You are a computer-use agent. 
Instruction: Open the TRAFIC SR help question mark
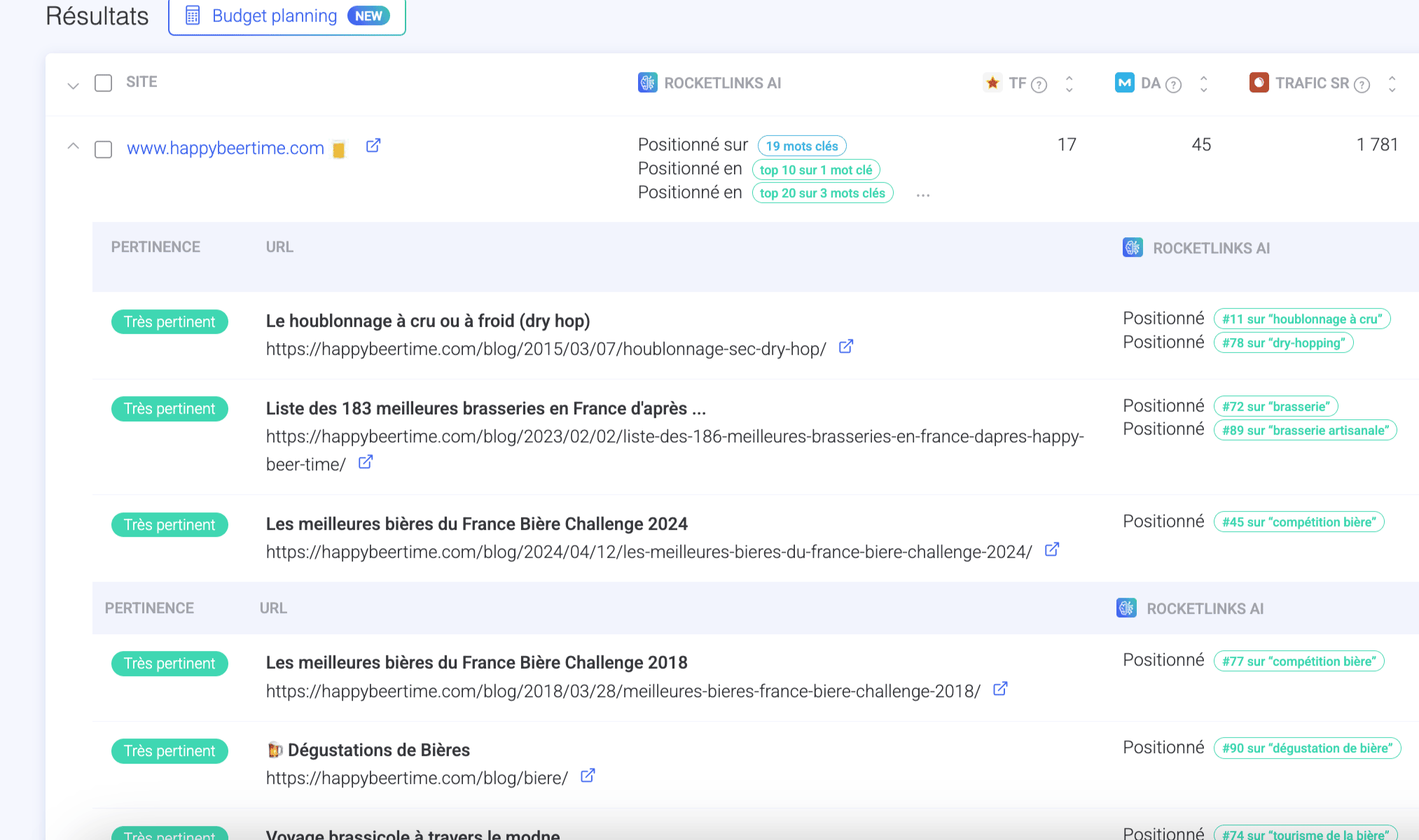click(x=1362, y=85)
